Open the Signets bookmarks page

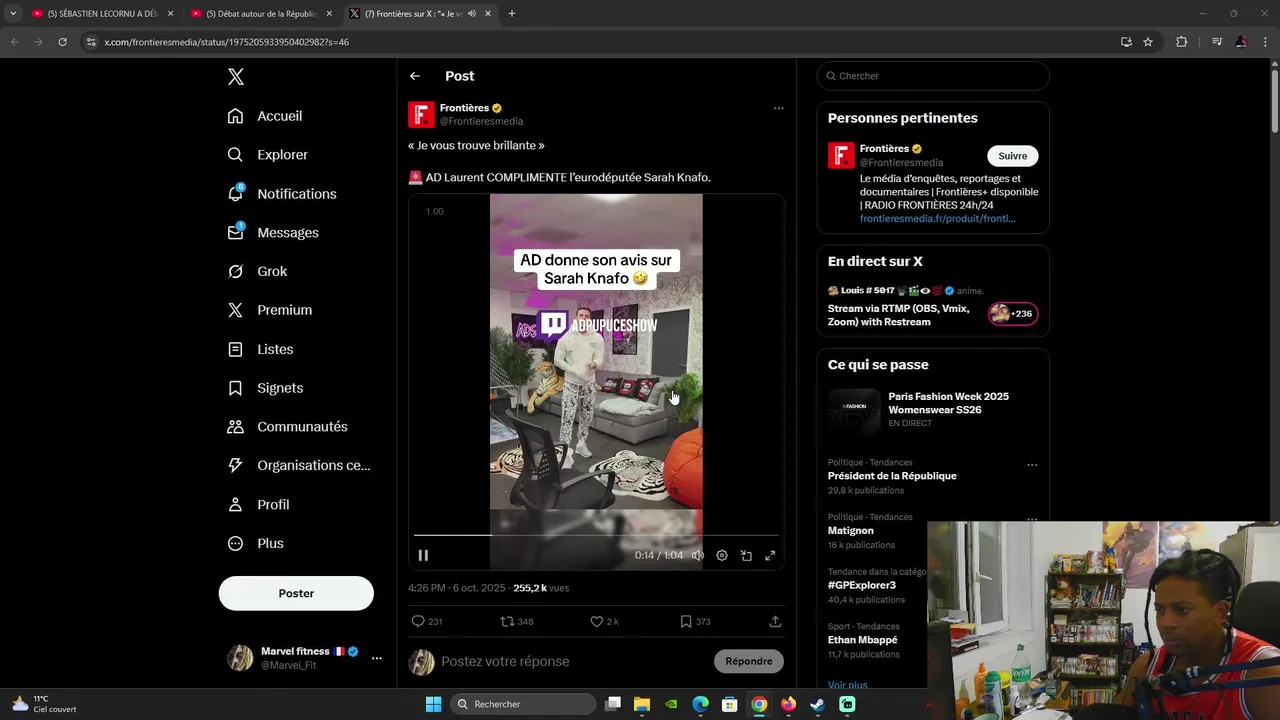[x=265, y=388]
